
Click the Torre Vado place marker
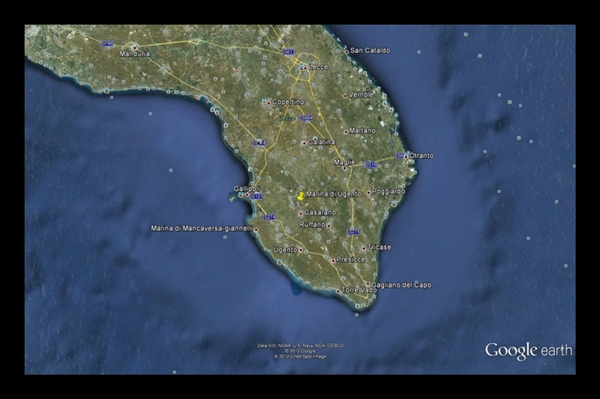coord(338,292)
